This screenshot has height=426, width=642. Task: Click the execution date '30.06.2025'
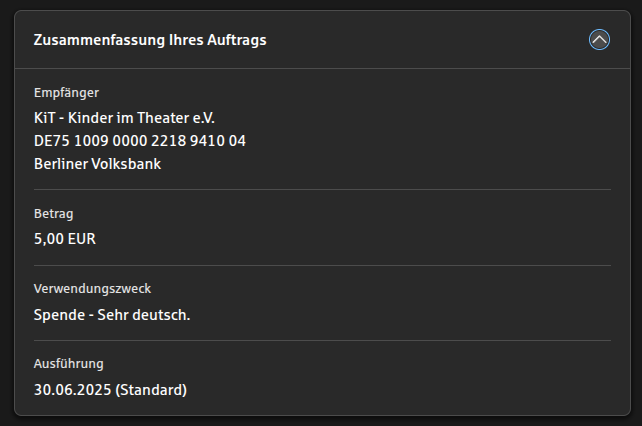tap(72, 389)
